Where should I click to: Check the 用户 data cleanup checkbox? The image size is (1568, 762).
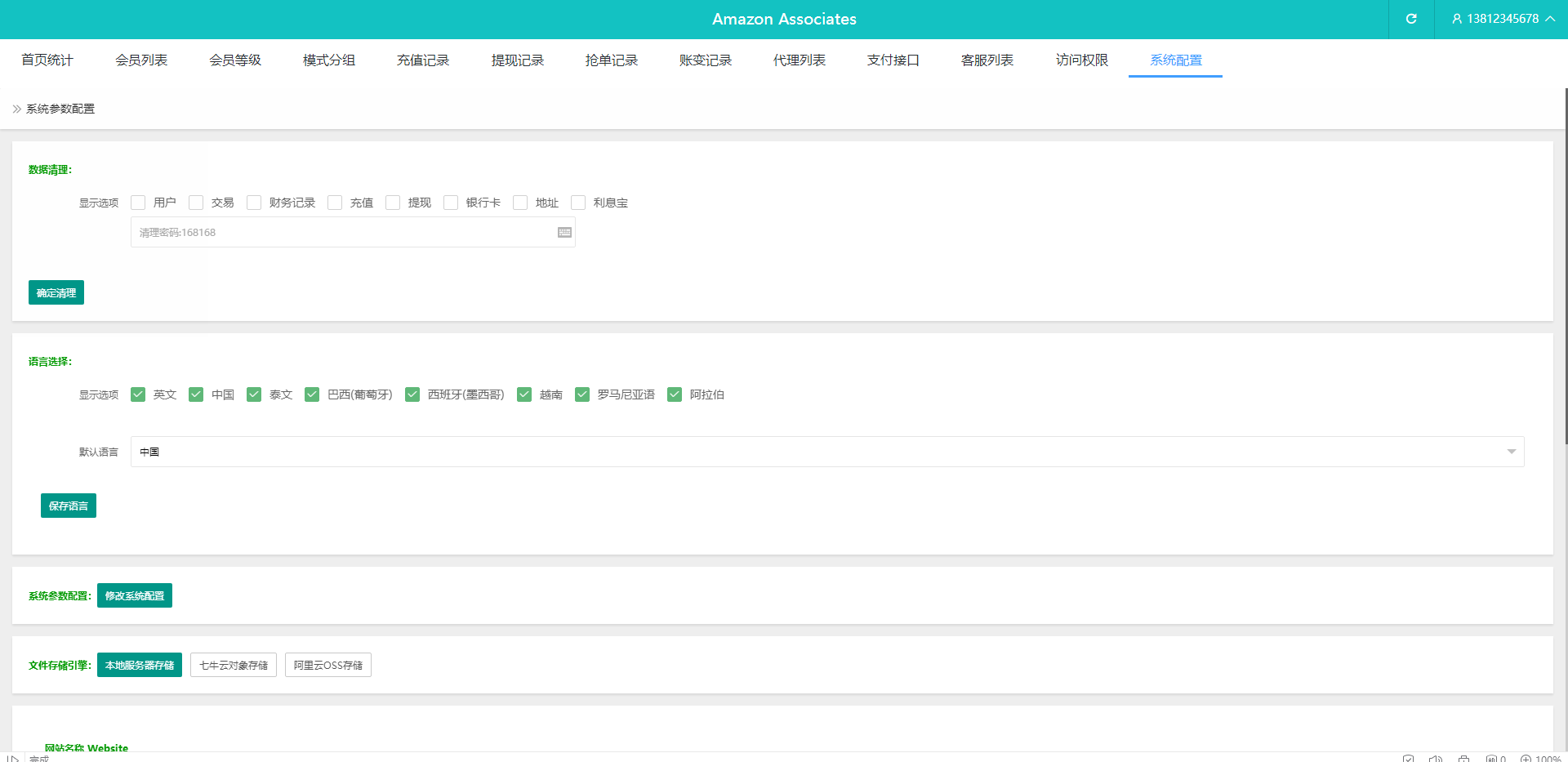[138, 203]
